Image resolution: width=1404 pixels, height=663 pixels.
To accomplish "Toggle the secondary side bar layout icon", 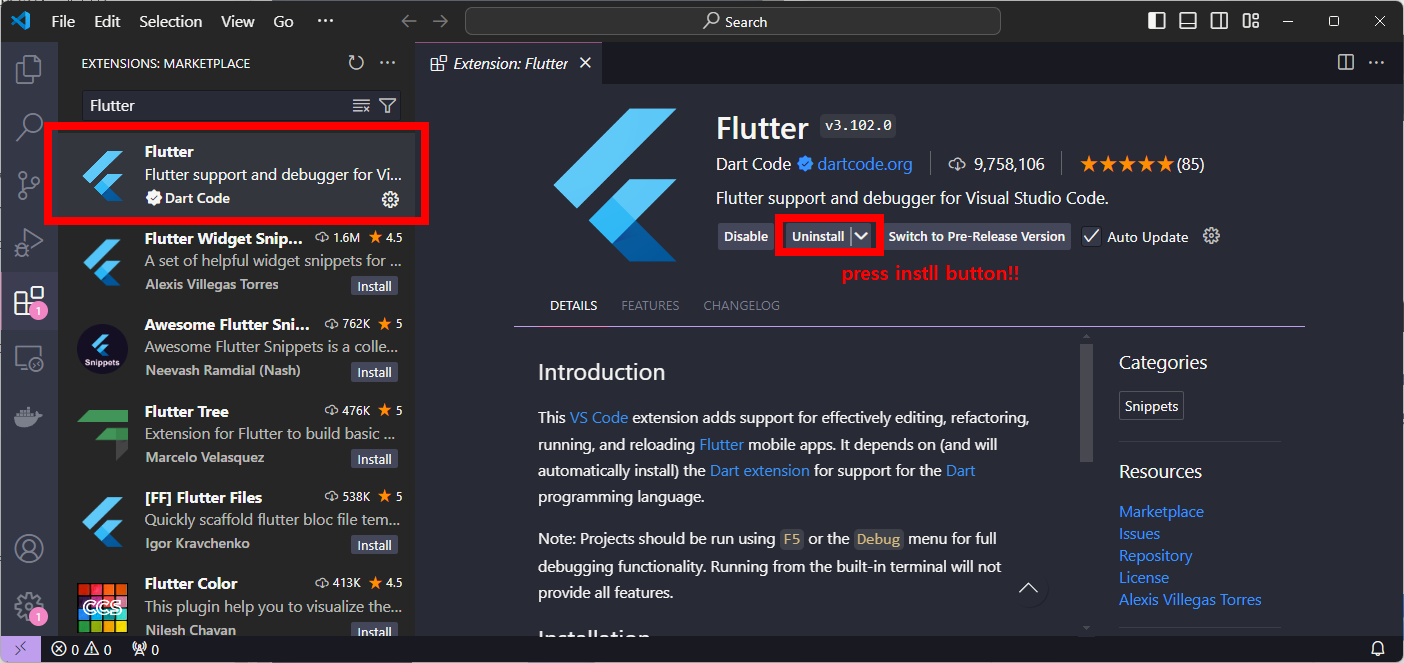I will (1219, 21).
